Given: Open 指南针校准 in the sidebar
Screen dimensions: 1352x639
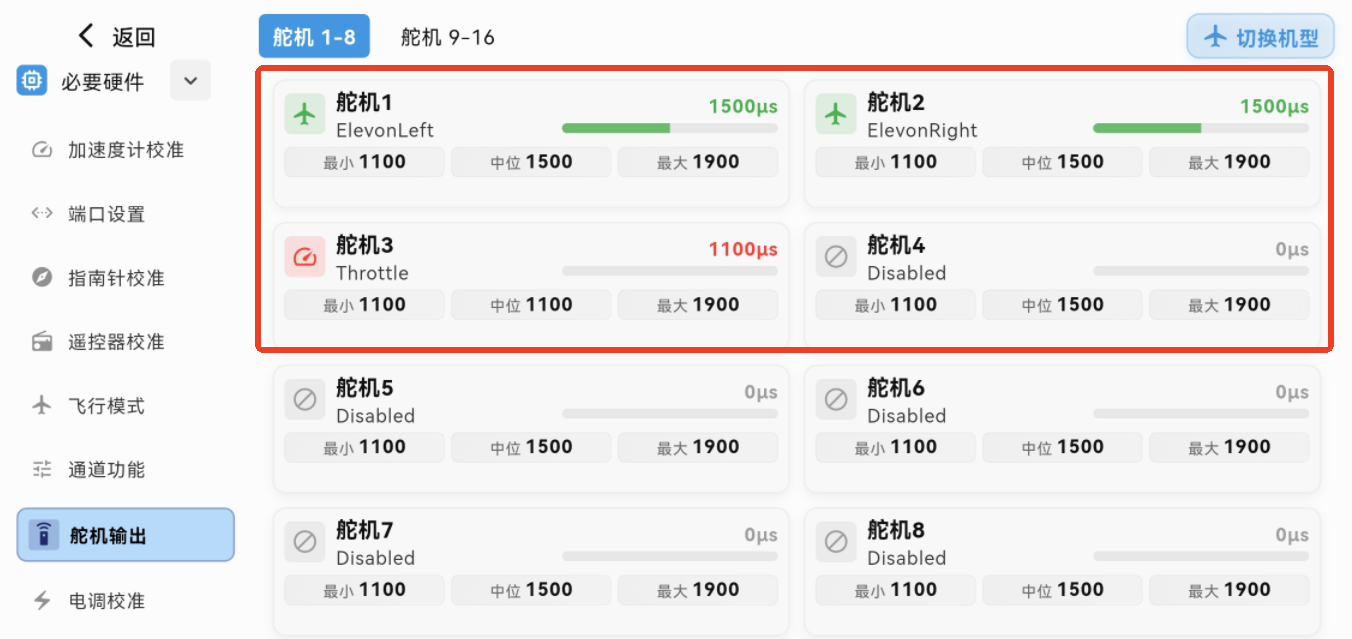Looking at the screenshot, I should 115,278.
